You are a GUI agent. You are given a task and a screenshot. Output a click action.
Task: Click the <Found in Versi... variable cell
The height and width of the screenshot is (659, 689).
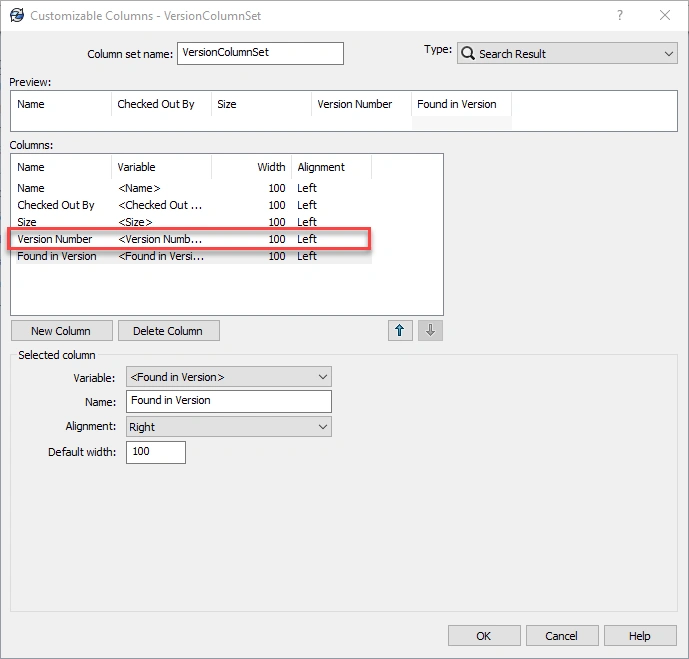click(x=161, y=256)
